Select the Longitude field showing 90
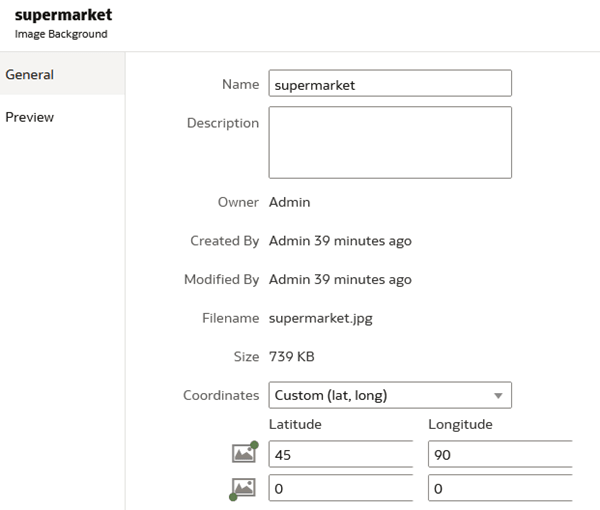Viewport: 600px width, 510px height. point(500,454)
